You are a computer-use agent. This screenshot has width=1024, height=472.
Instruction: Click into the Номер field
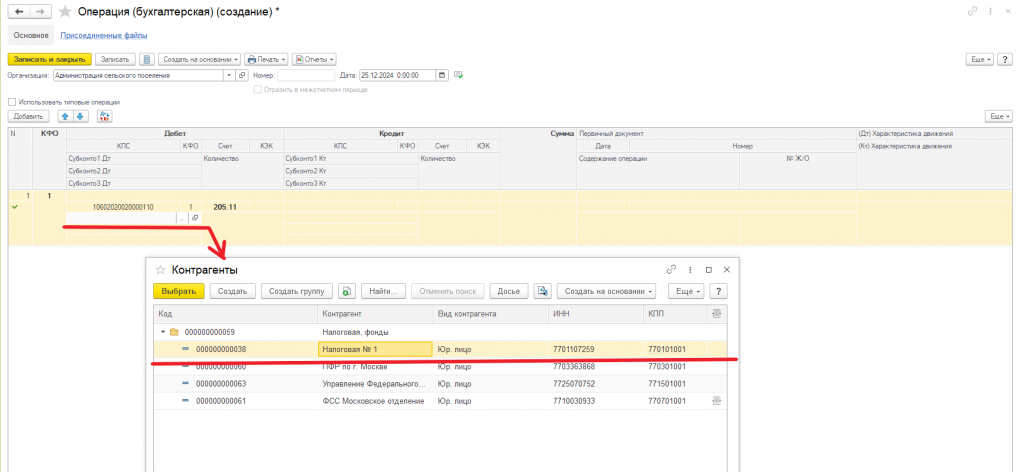pyautogui.click(x=306, y=75)
